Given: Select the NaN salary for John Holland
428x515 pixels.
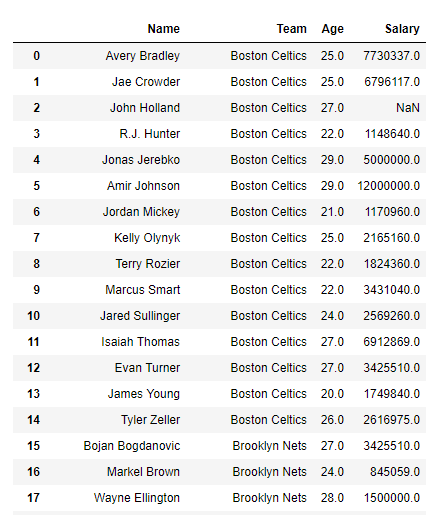Looking at the screenshot, I should [408, 108].
